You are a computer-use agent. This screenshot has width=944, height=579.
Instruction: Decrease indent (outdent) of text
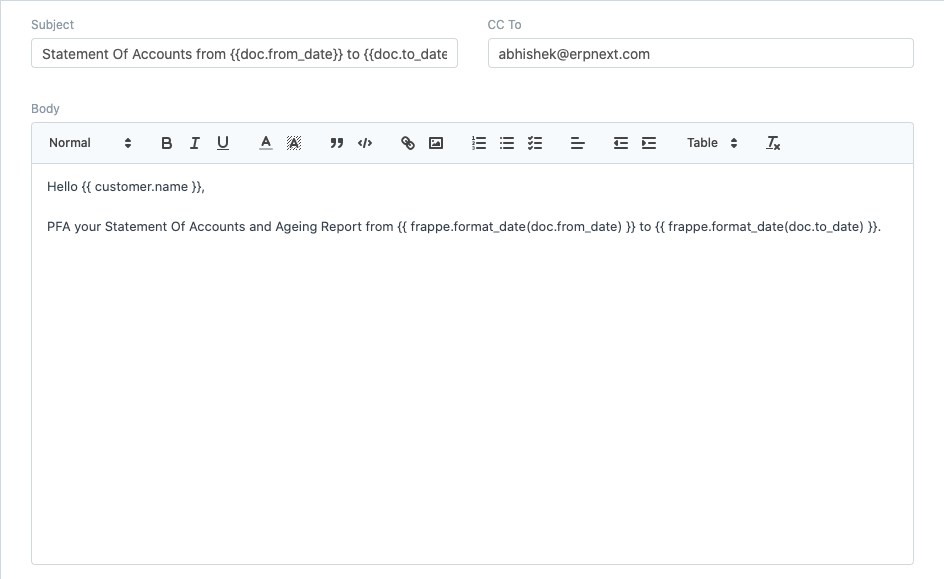[621, 143]
